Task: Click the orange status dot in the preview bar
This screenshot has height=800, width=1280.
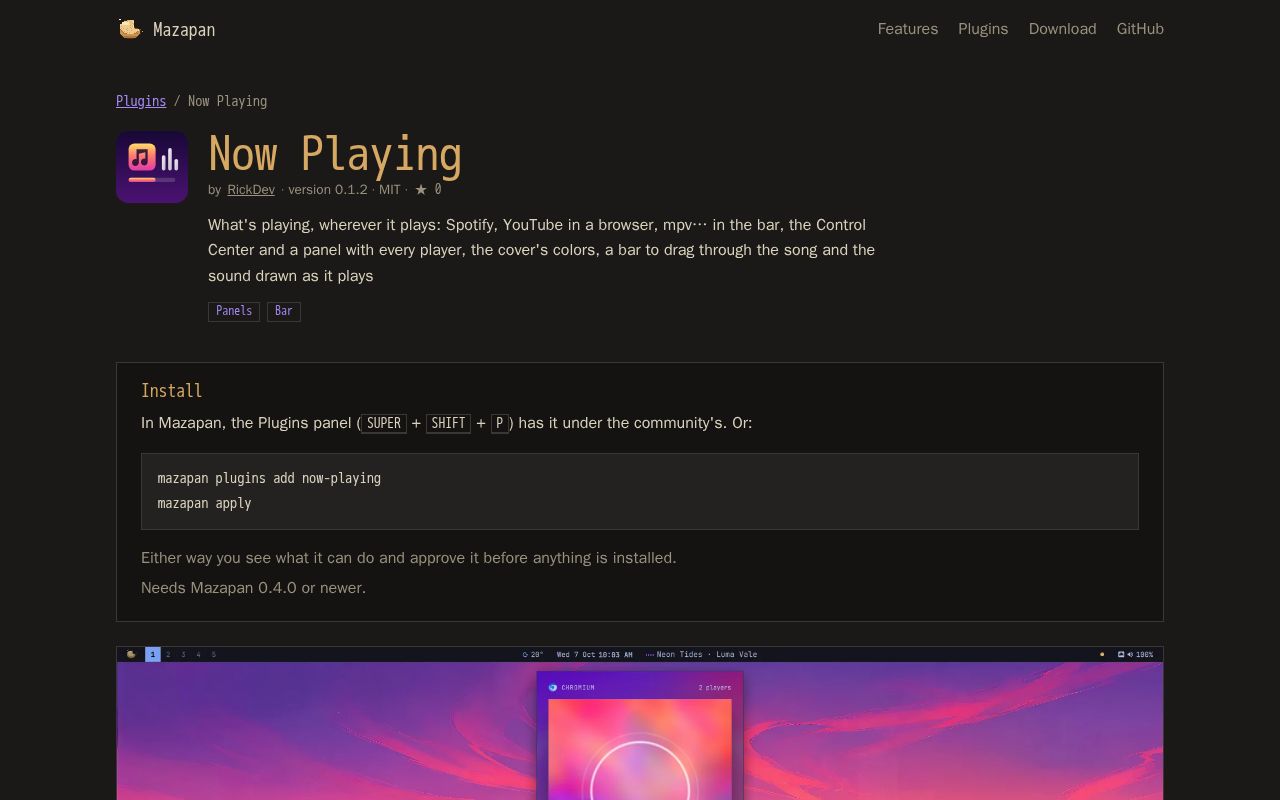Action: click(x=1102, y=655)
